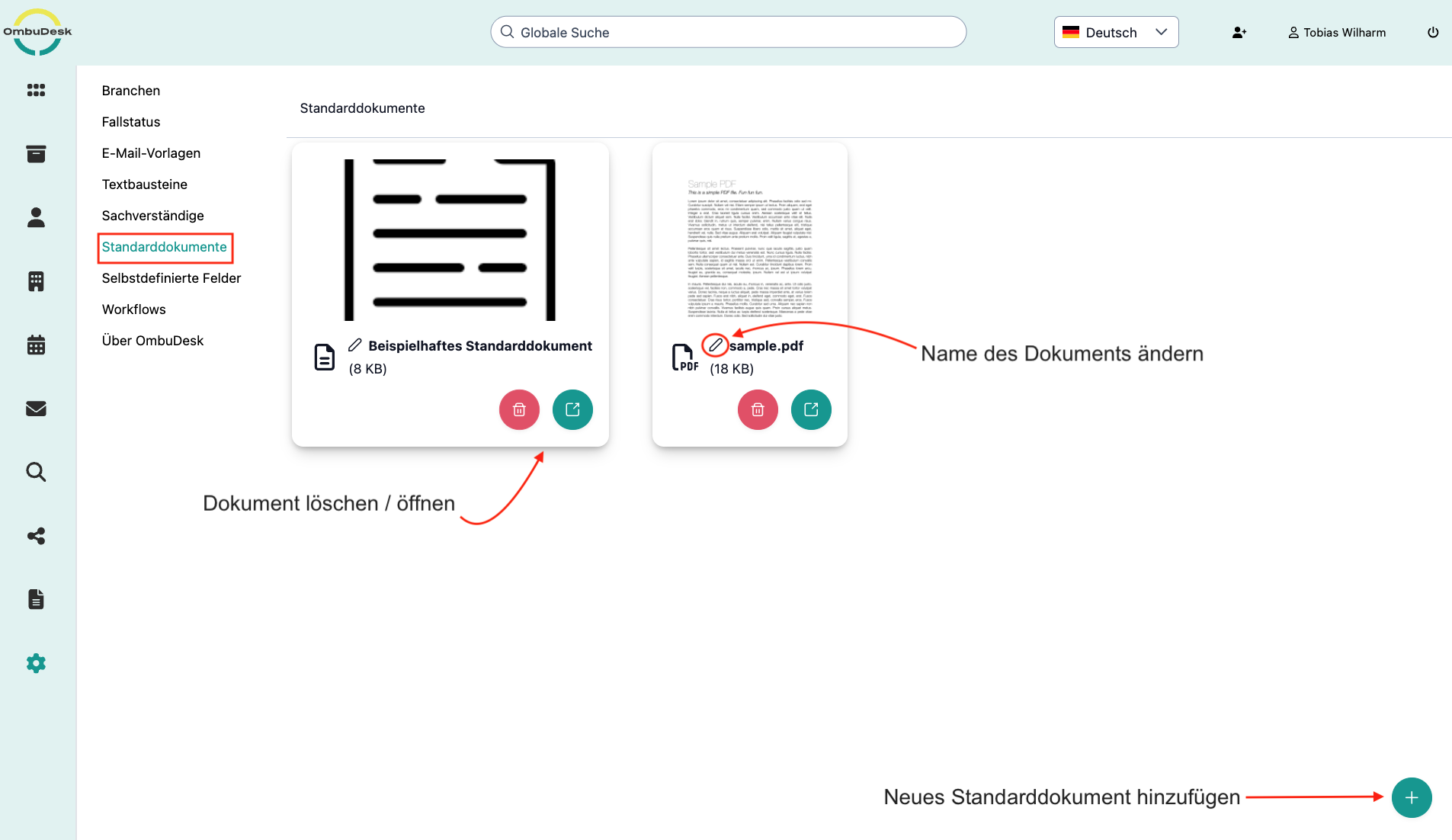
Task: Open sample.pdf with green open button
Action: pos(811,409)
